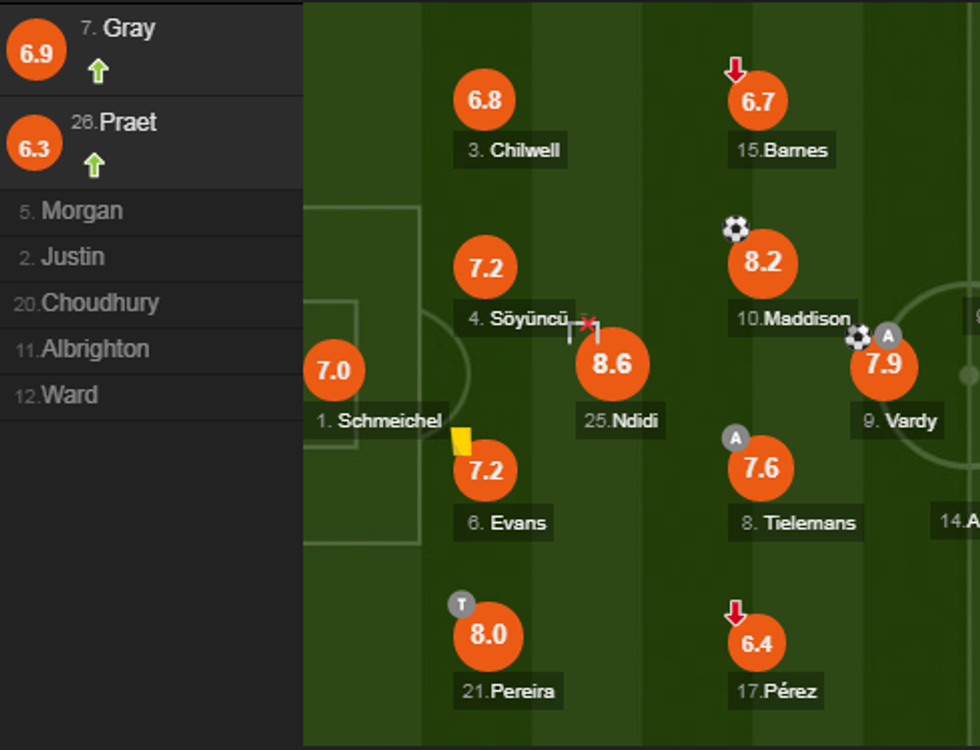
Task: Click the assist badge on Tielemans
Action: (x=735, y=438)
